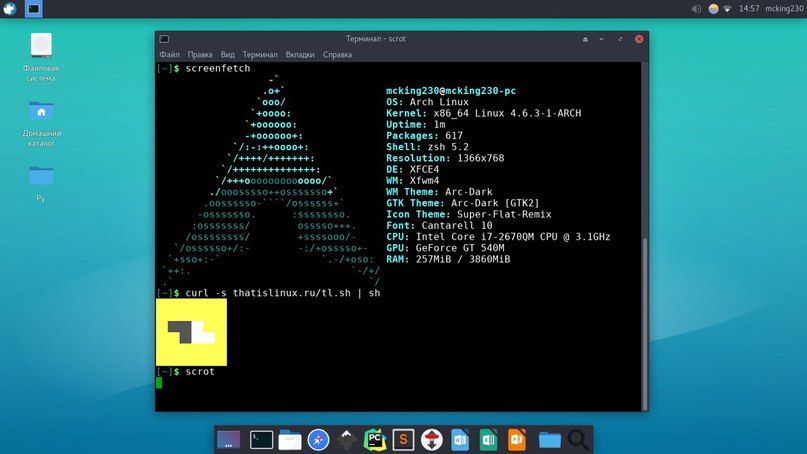Launch PyCharm from the dock

pyautogui.click(x=375, y=440)
